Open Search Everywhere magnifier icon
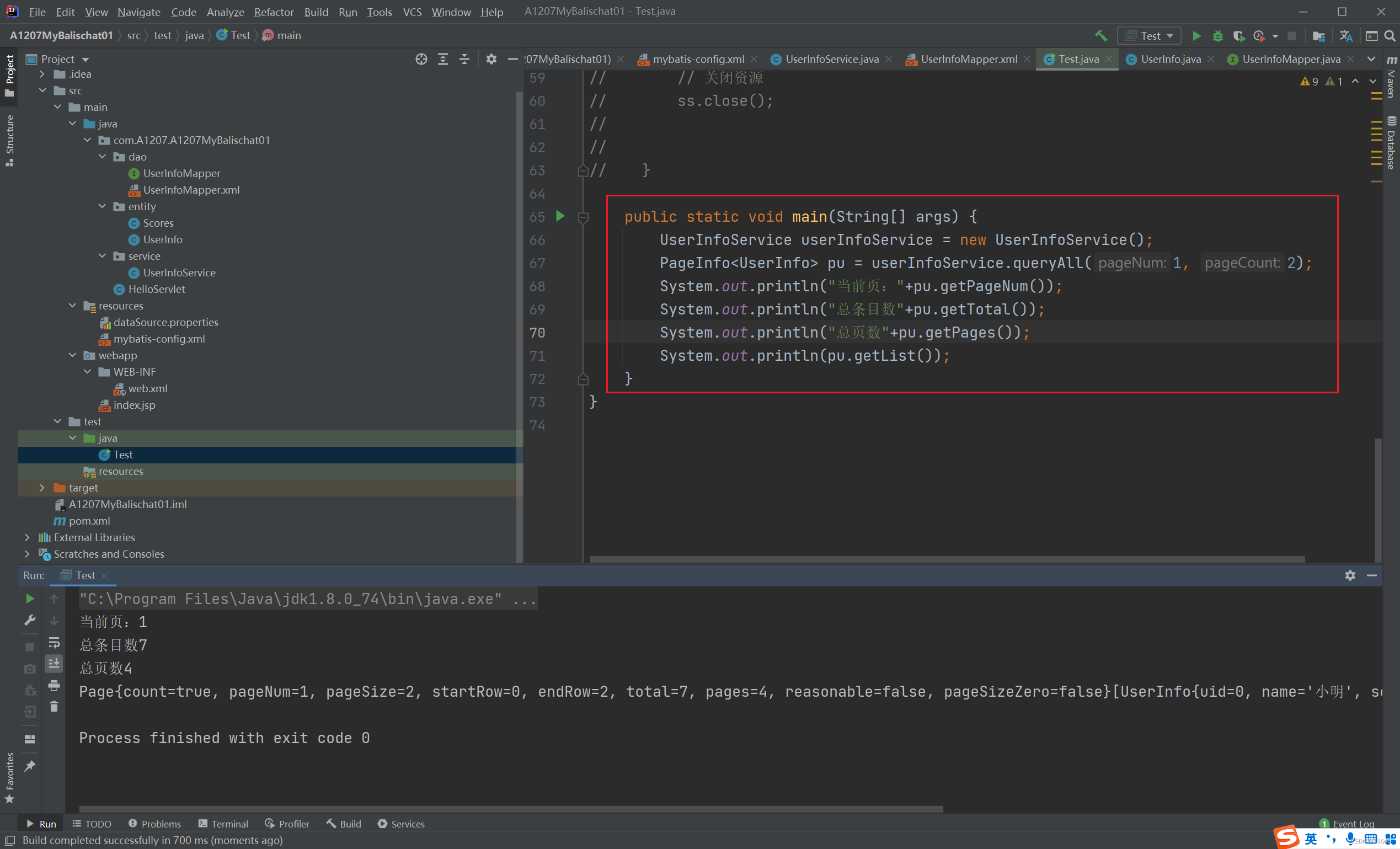Image resolution: width=1400 pixels, height=849 pixels. 1390,36
